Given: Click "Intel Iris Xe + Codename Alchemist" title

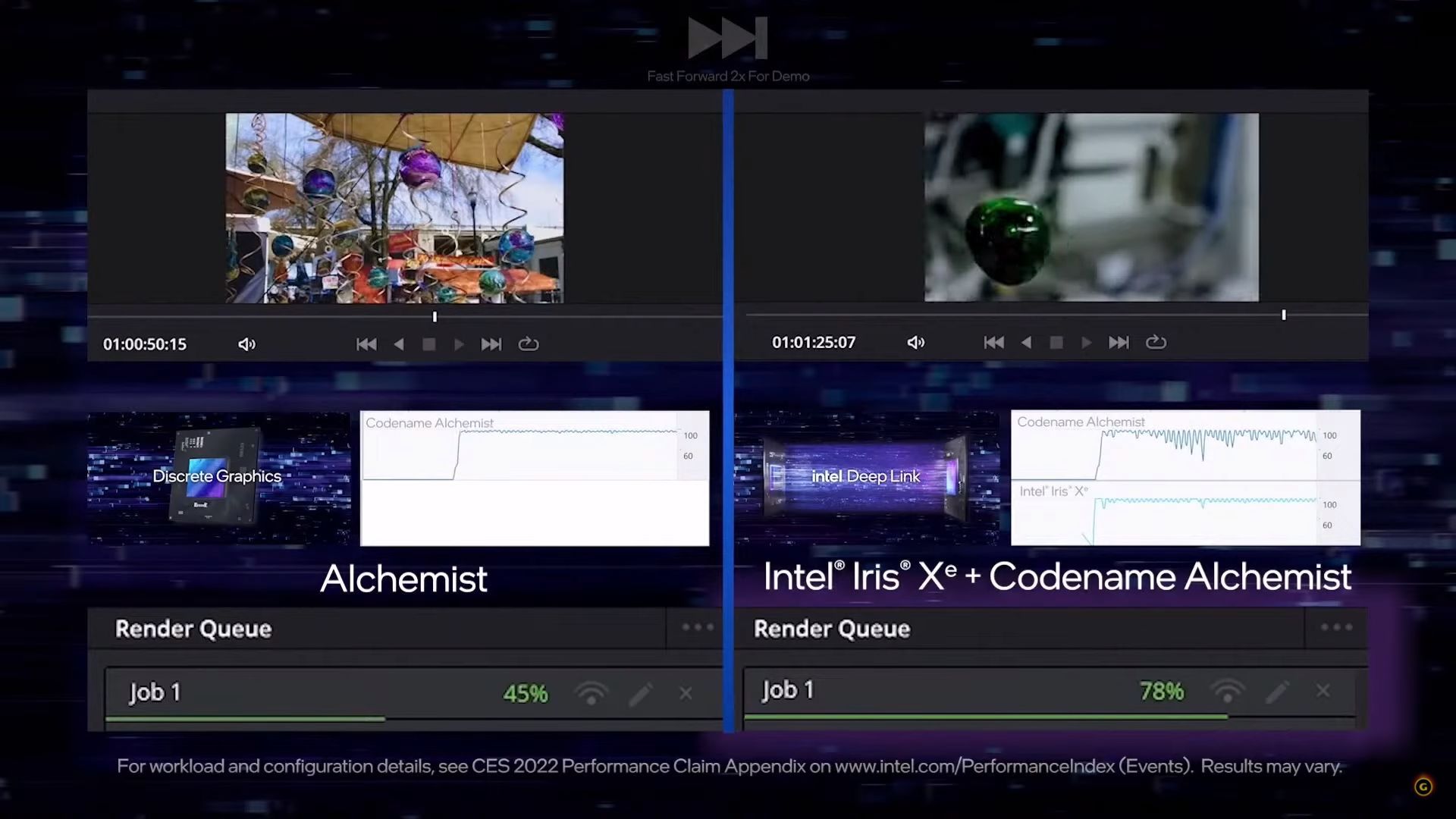Looking at the screenshot, I should click(x=1057, y=576).
